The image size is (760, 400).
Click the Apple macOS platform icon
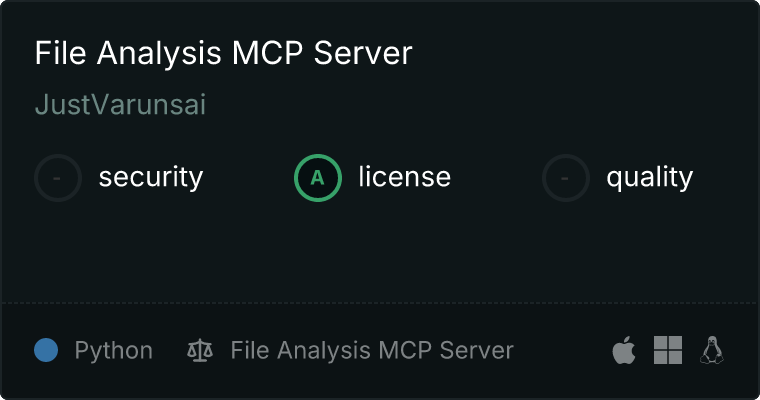pyautogui.click(x=624, y=350)
